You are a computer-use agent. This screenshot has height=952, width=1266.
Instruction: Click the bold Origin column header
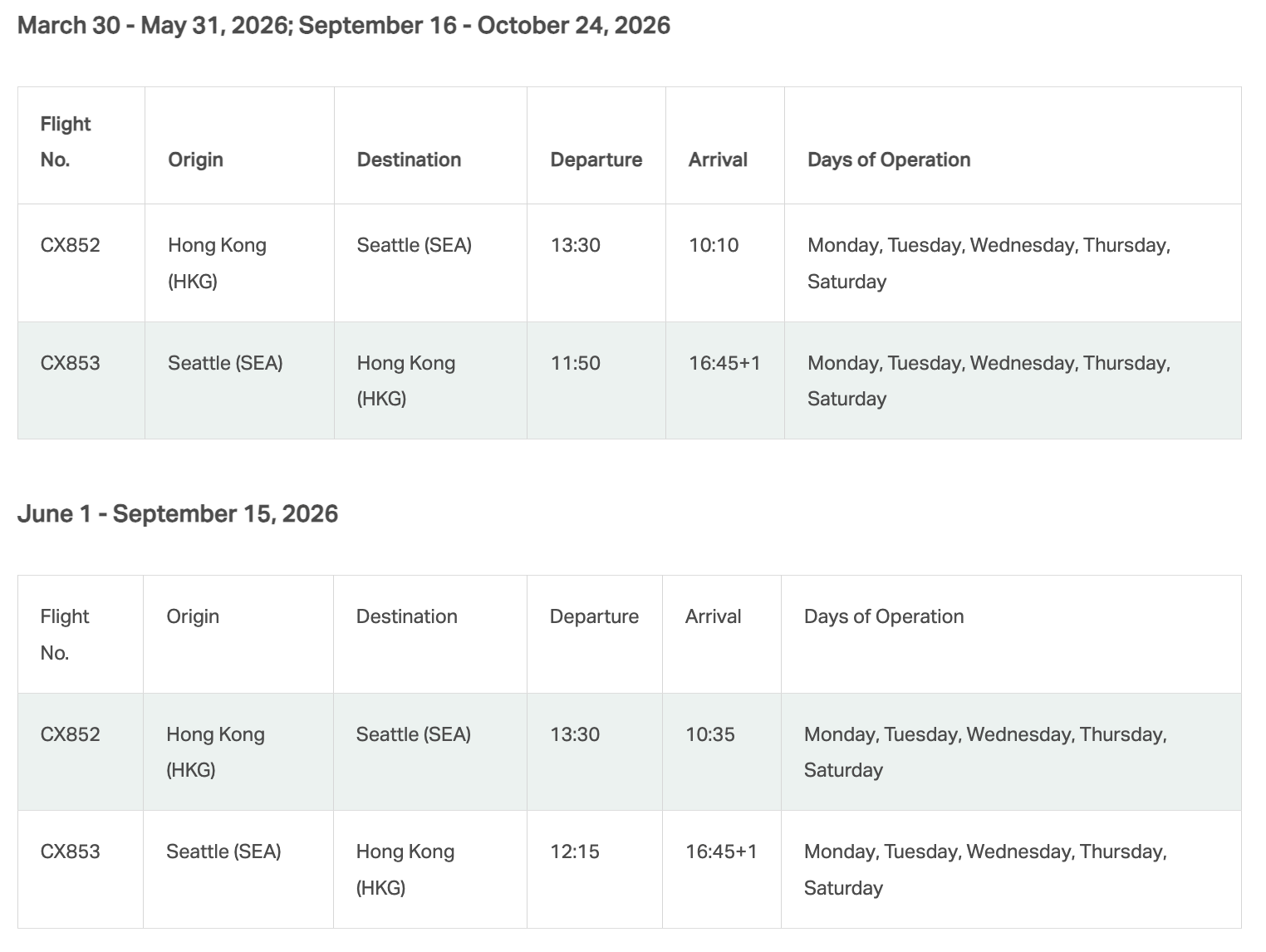(x=195, y=159)
